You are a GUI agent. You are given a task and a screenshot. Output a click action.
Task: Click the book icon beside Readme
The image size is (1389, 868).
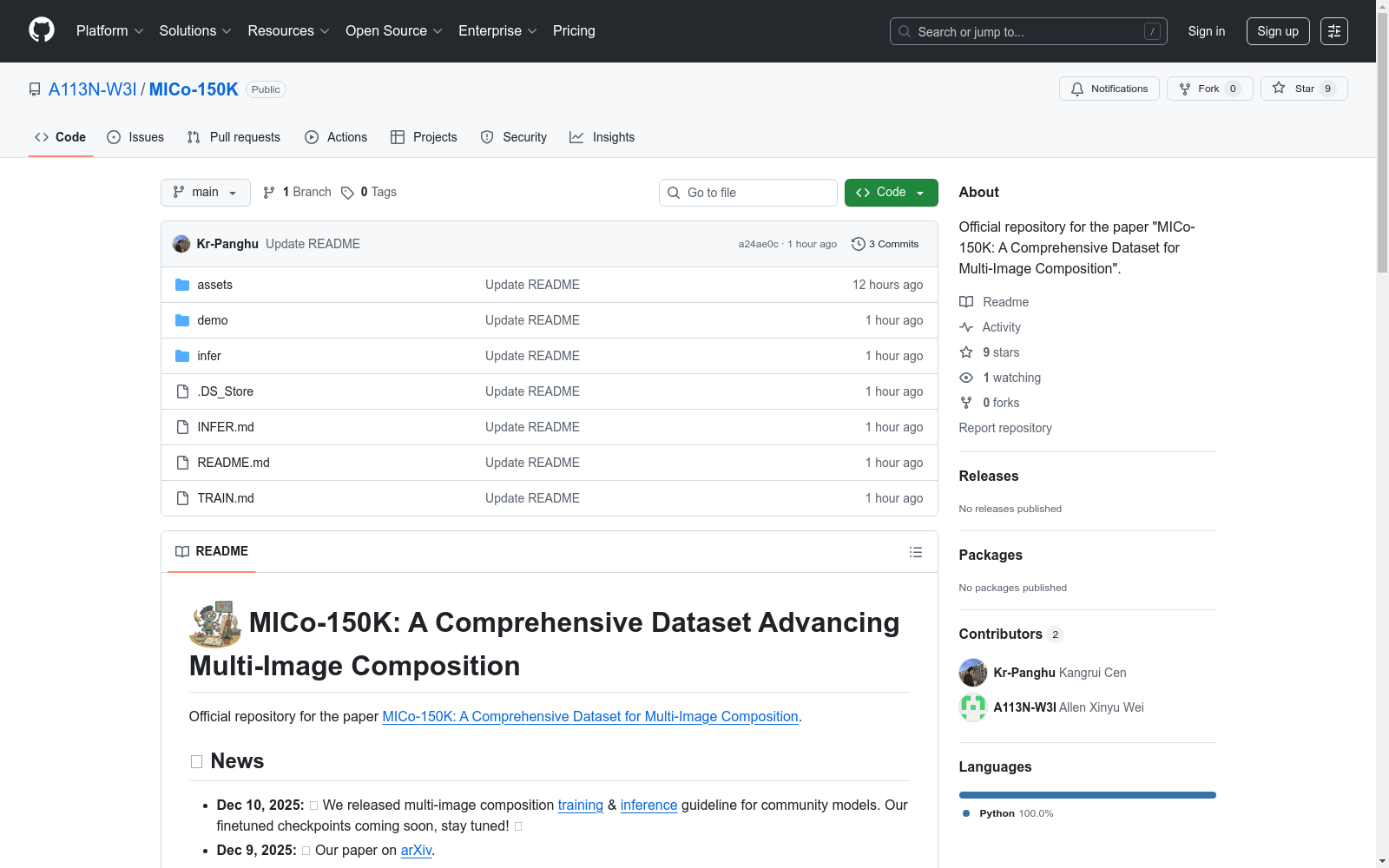tap(966, 302)
